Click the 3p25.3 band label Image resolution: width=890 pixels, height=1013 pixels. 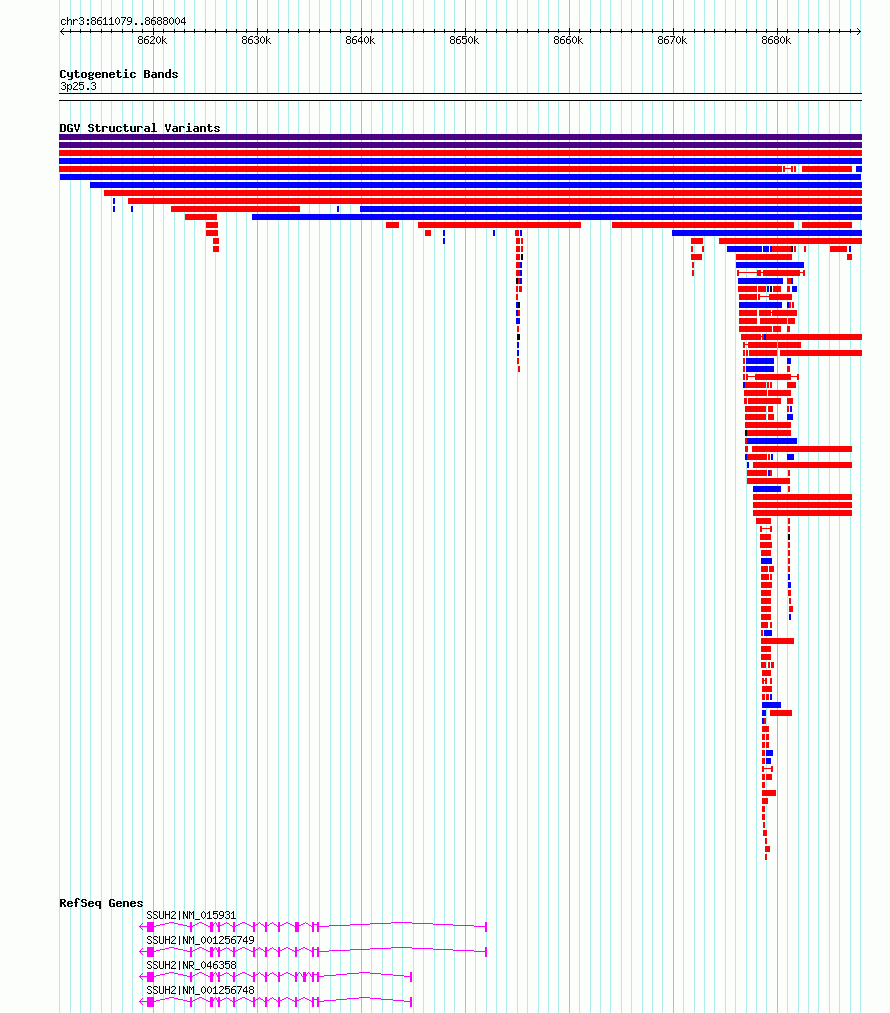(x=78, y=87)
